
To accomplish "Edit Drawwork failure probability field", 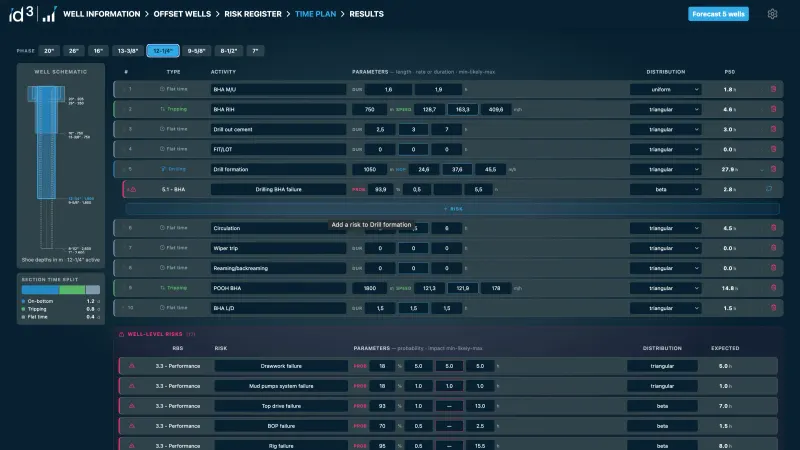I will click(382, 366).
